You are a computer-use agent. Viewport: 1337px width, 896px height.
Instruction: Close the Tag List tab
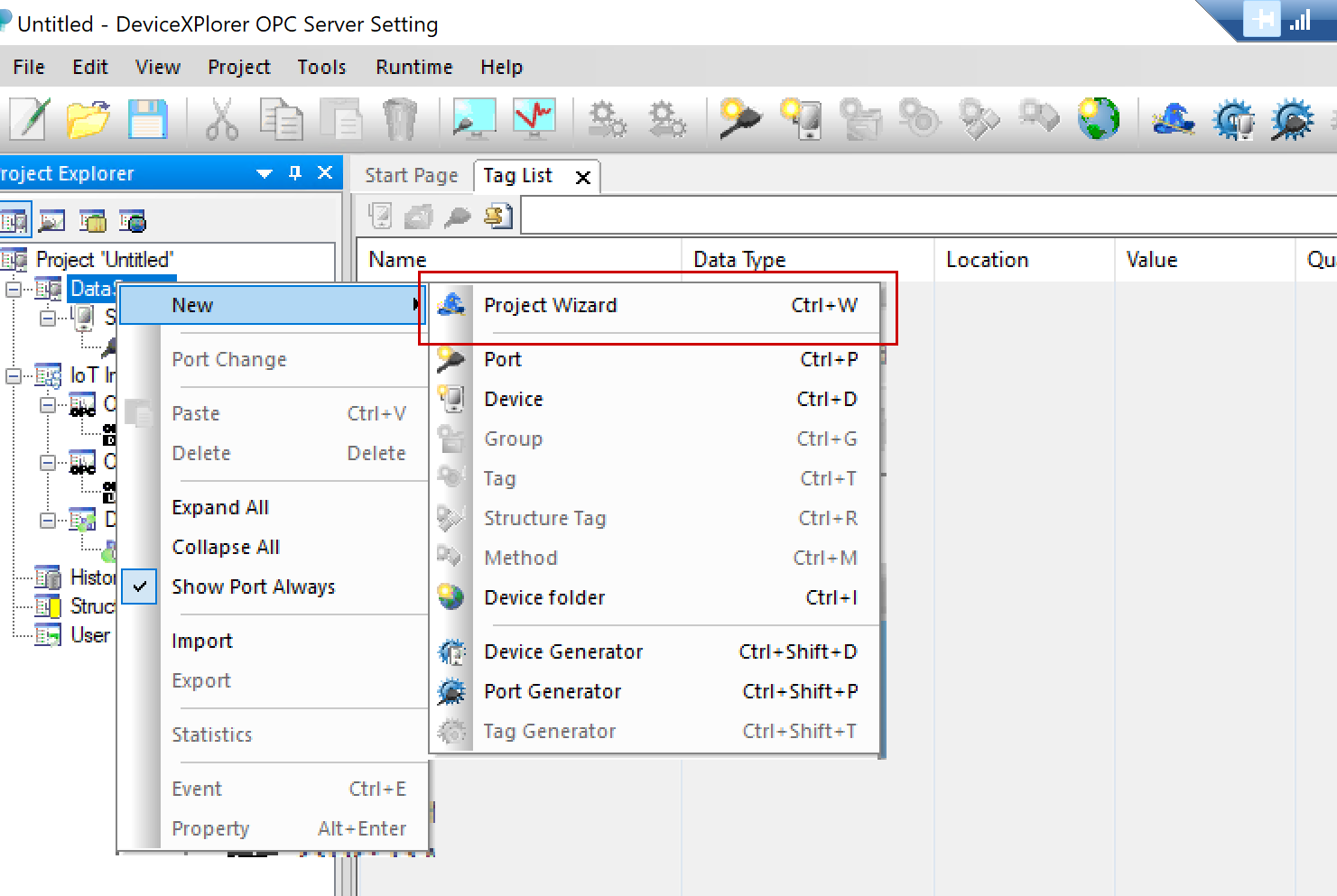[x=583, y=178]
